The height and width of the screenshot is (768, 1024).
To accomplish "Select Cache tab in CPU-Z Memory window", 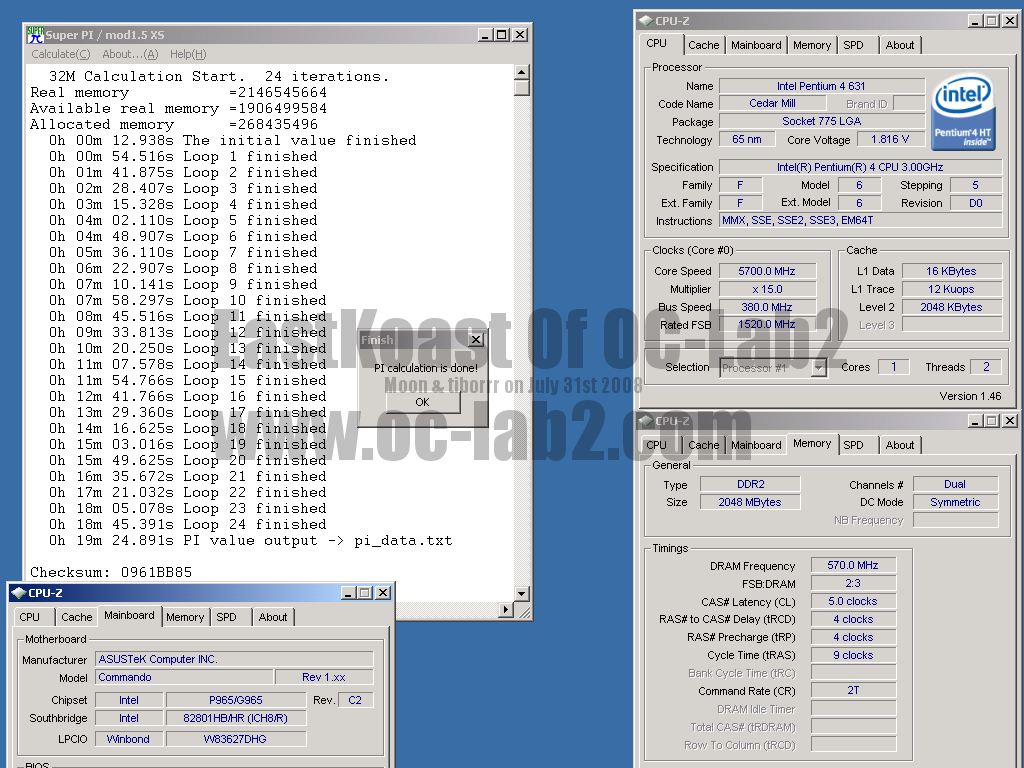I will 703,445.
